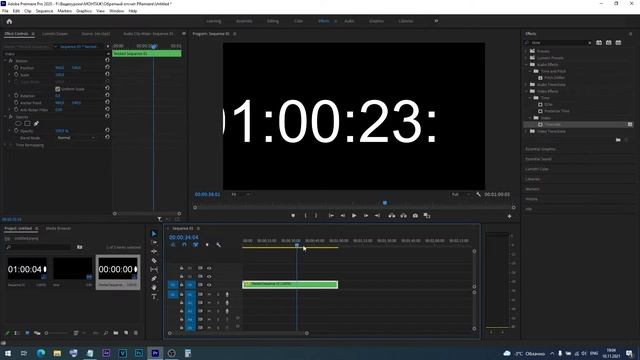Select free draw bezier mask pen
This screenshot has height=360, width=640.
click(36, 123)
